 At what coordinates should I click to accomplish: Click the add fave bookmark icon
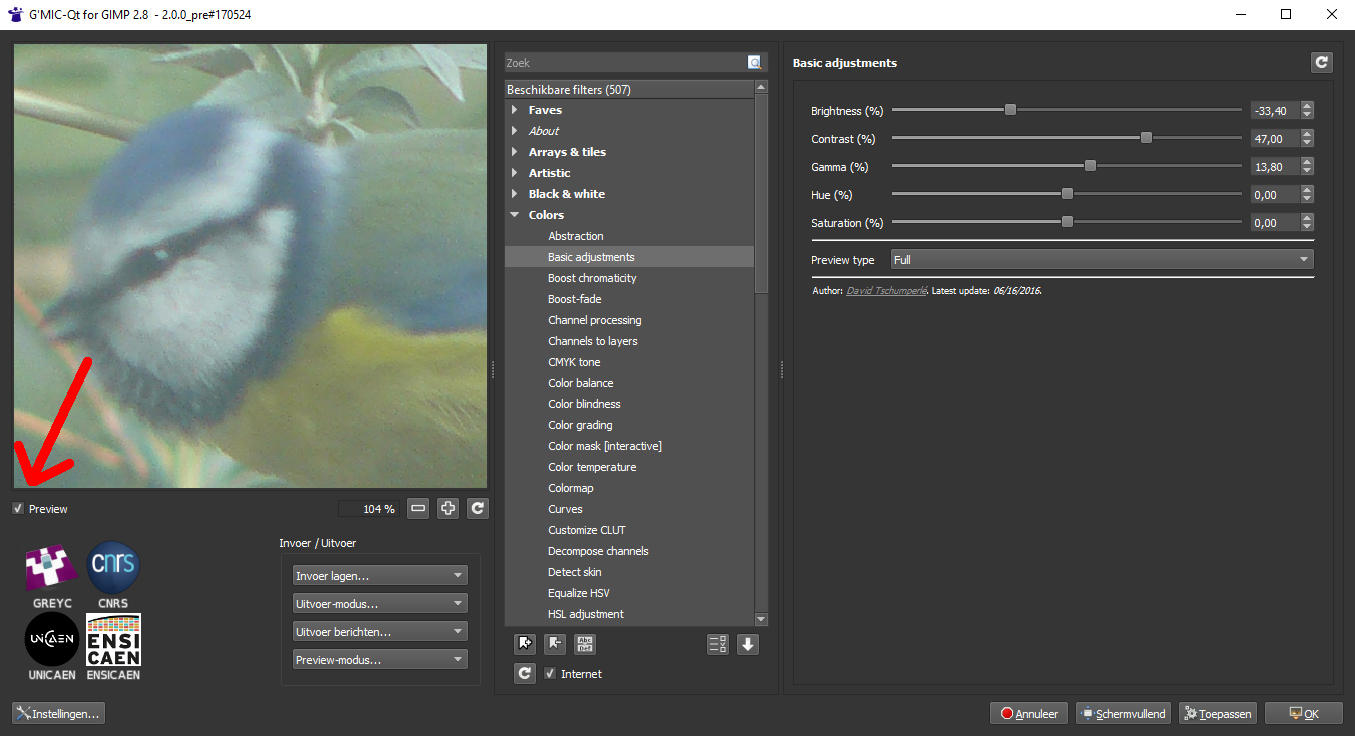(525, 644)
